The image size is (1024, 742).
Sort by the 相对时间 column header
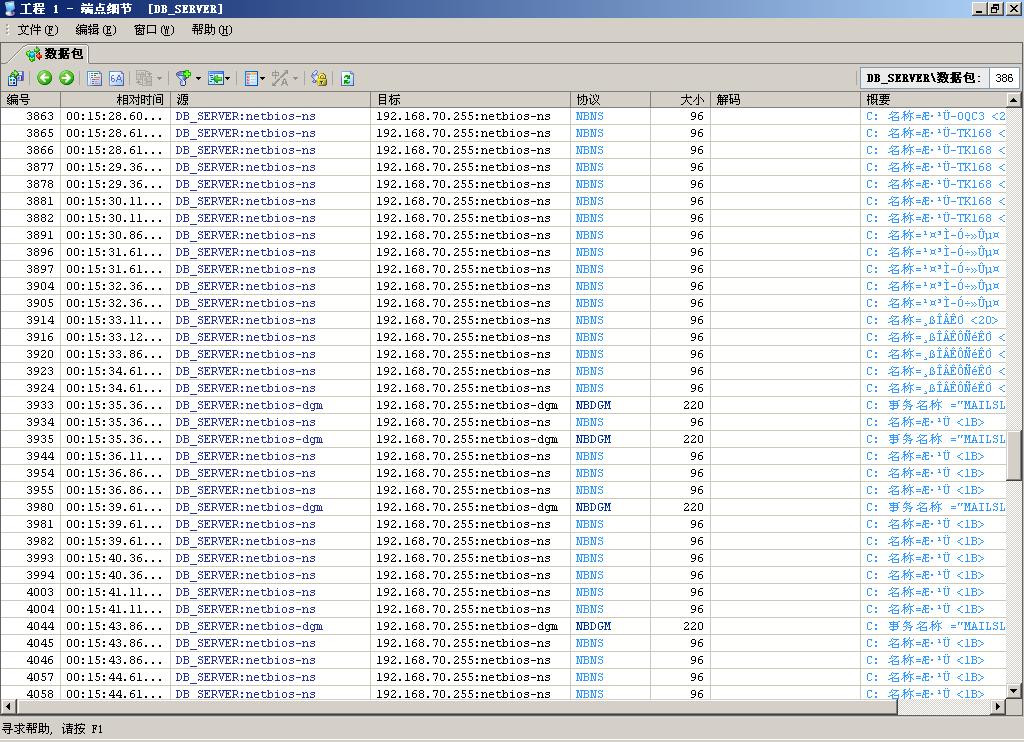115,100
